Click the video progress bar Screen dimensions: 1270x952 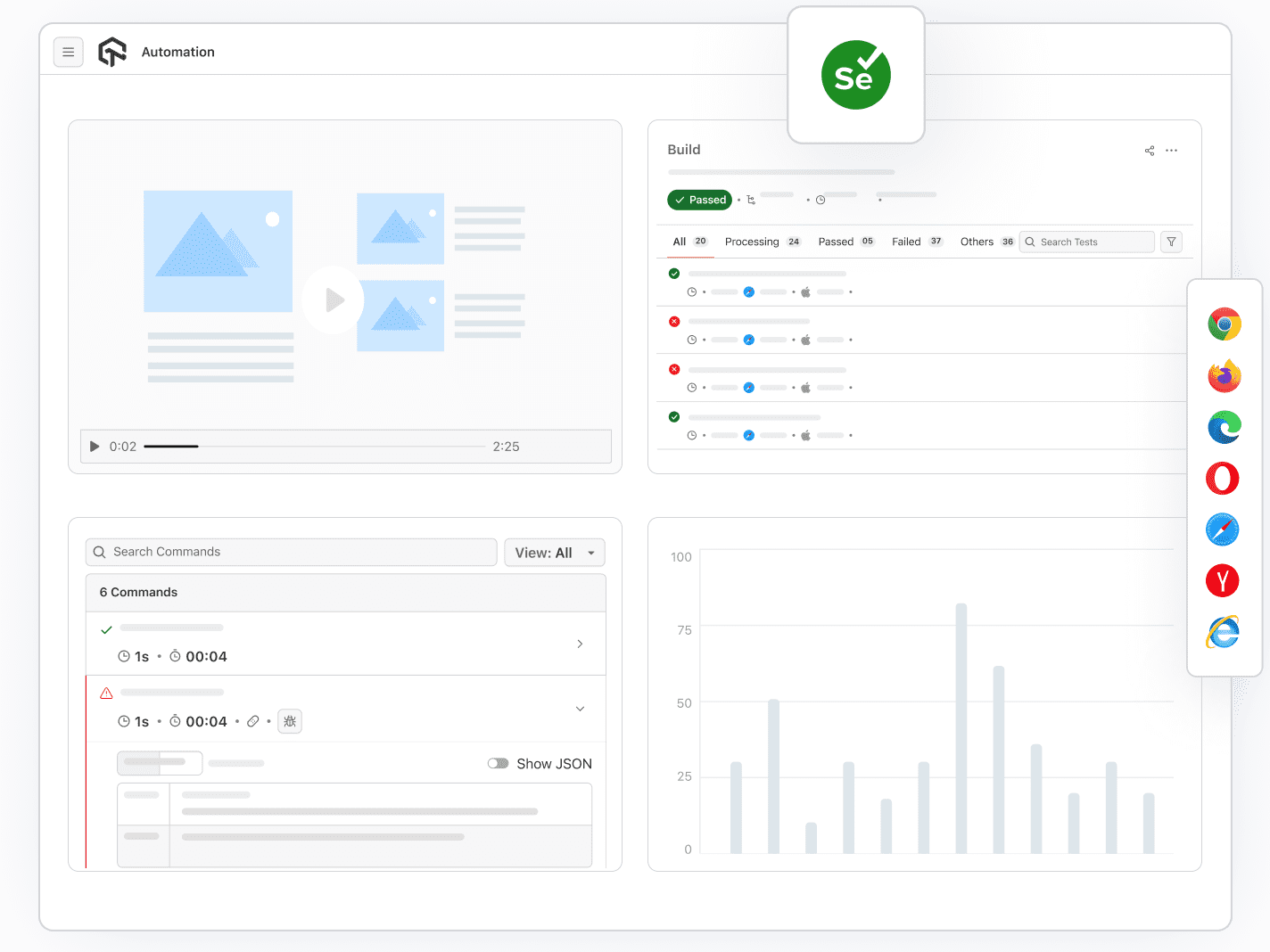(314, 446)
